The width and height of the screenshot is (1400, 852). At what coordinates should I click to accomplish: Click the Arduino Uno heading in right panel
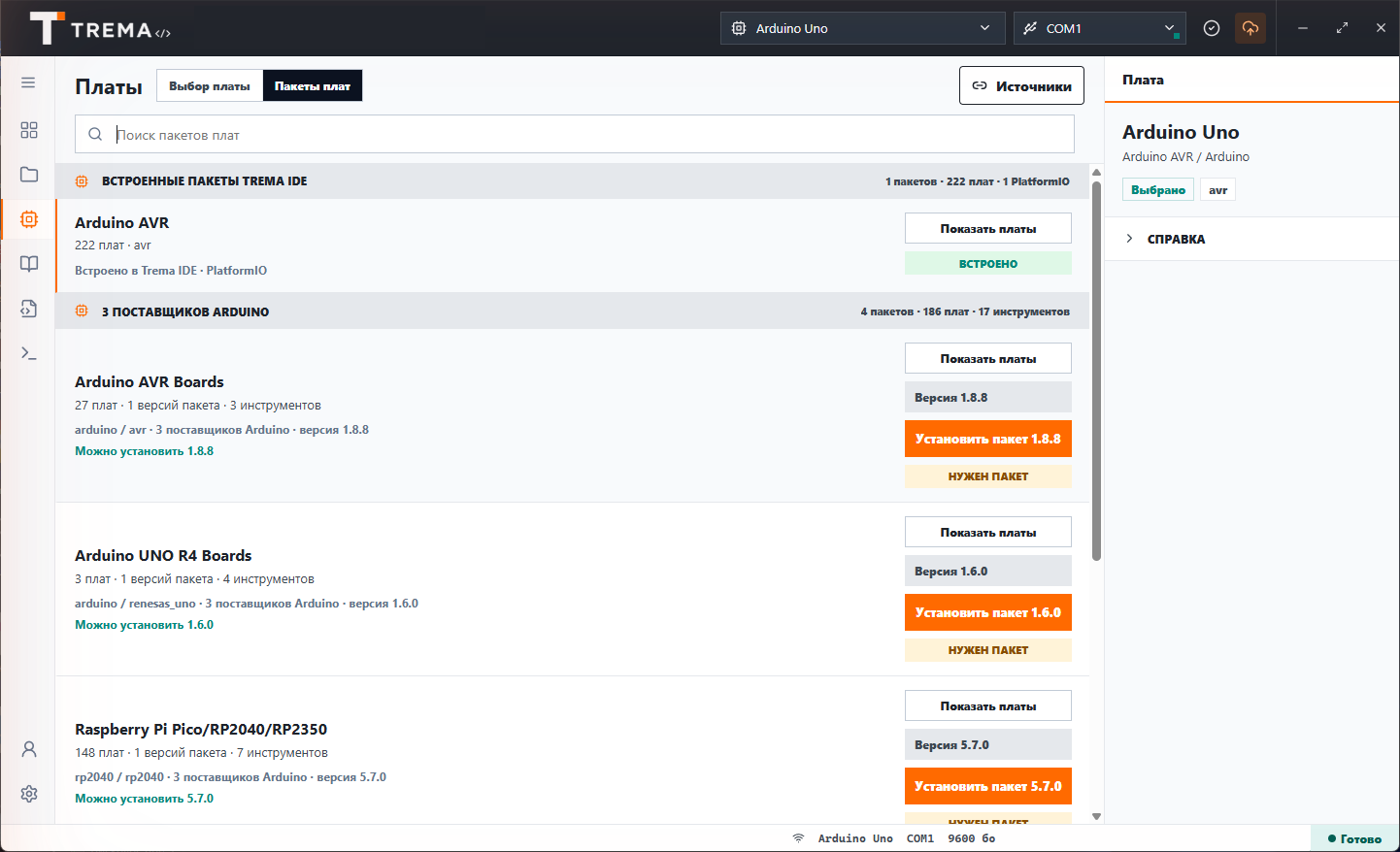[x=1181, y=132]
